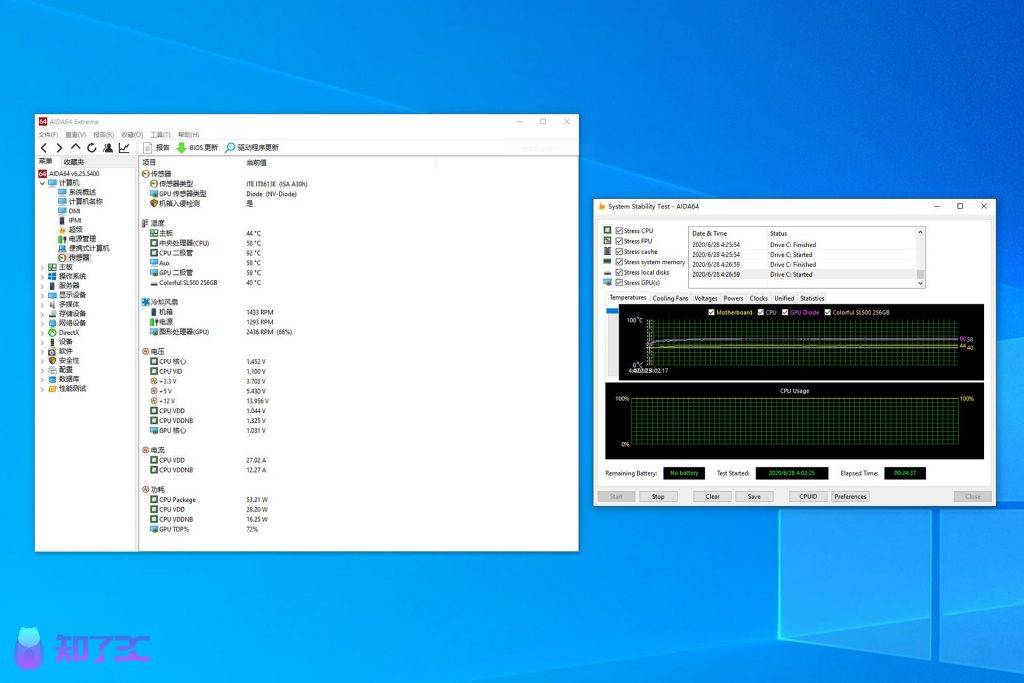Open the 驱动程序更新 search item
Image resolution: width=1024 pixels, height=683 pixels.
(251, 148)
